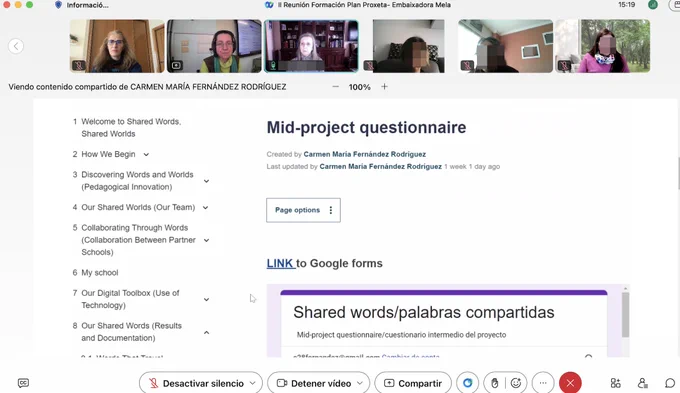Screen dimensions: 680x393
Task: Open Discovering Words and Worlds item
Action: point(137,180)
